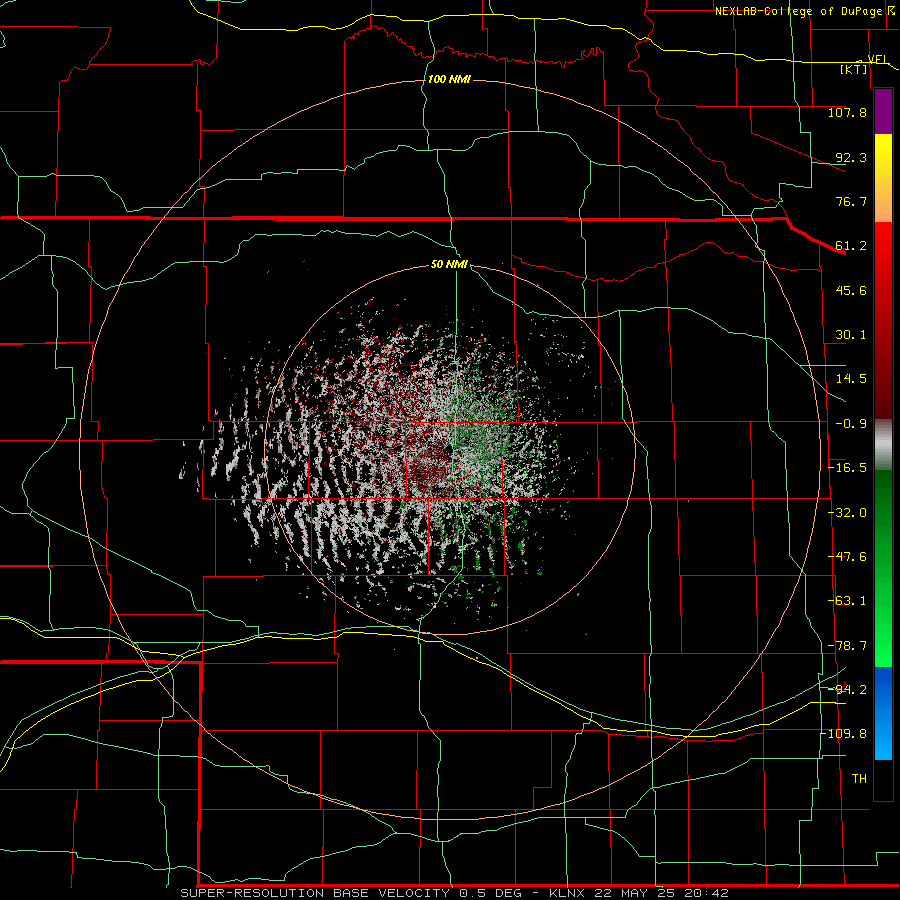Click the 92.3 velocity scale value
This screenshot has height=900, width=900.
click(x=851, y=157)
